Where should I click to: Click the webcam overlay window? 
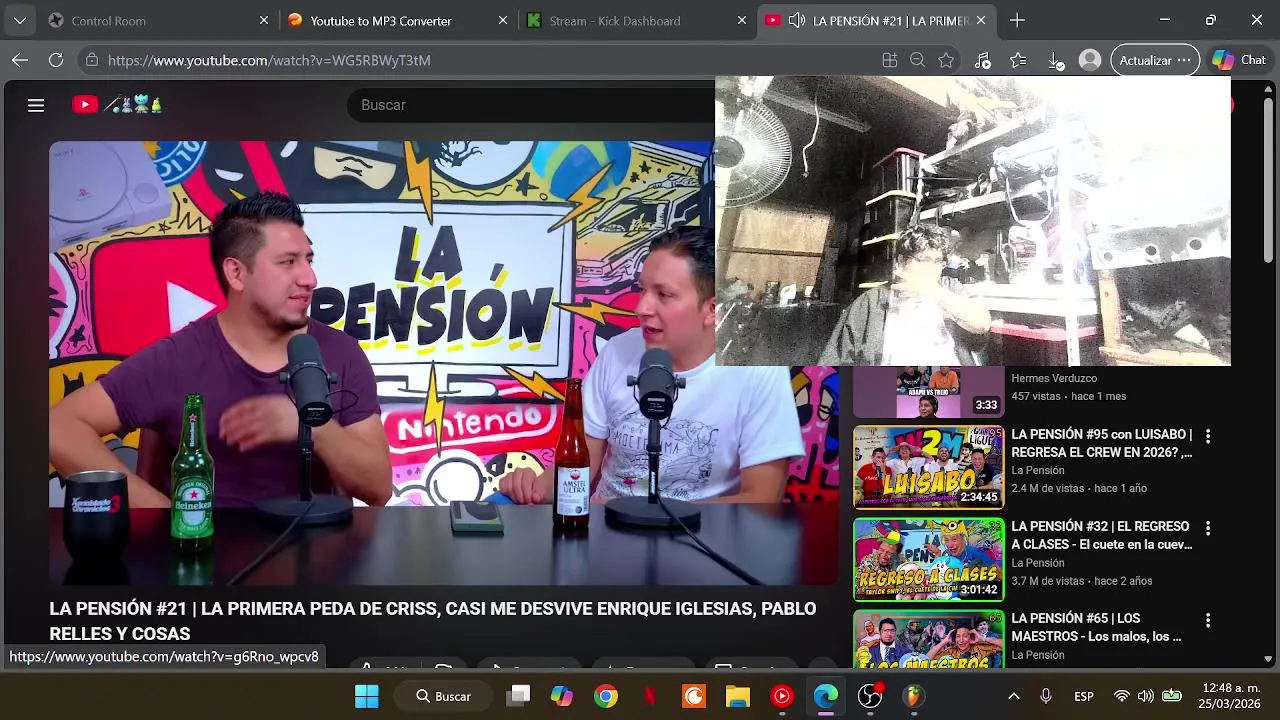tap(973, 221)
